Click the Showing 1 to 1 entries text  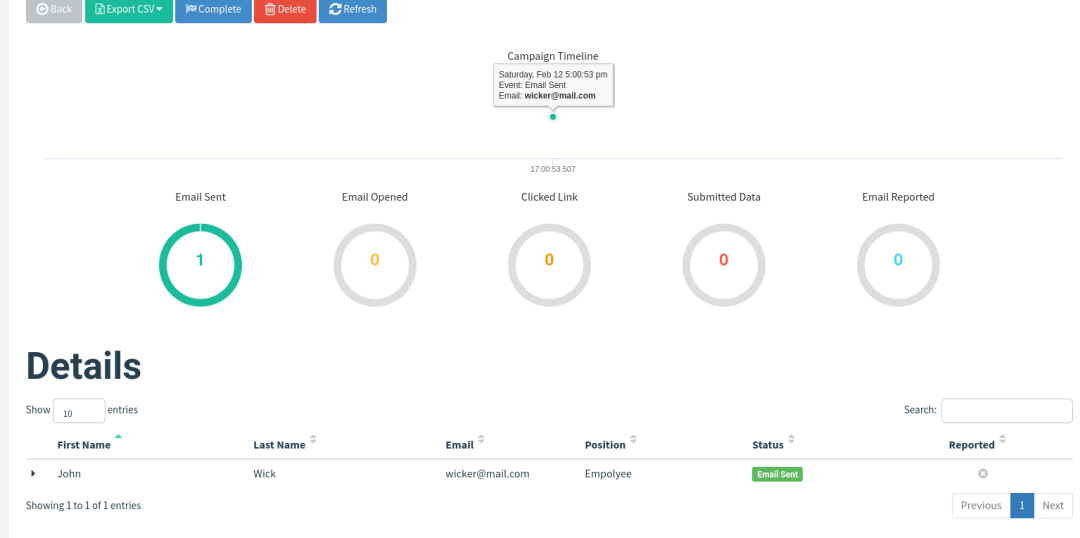[x=83, y=505]
